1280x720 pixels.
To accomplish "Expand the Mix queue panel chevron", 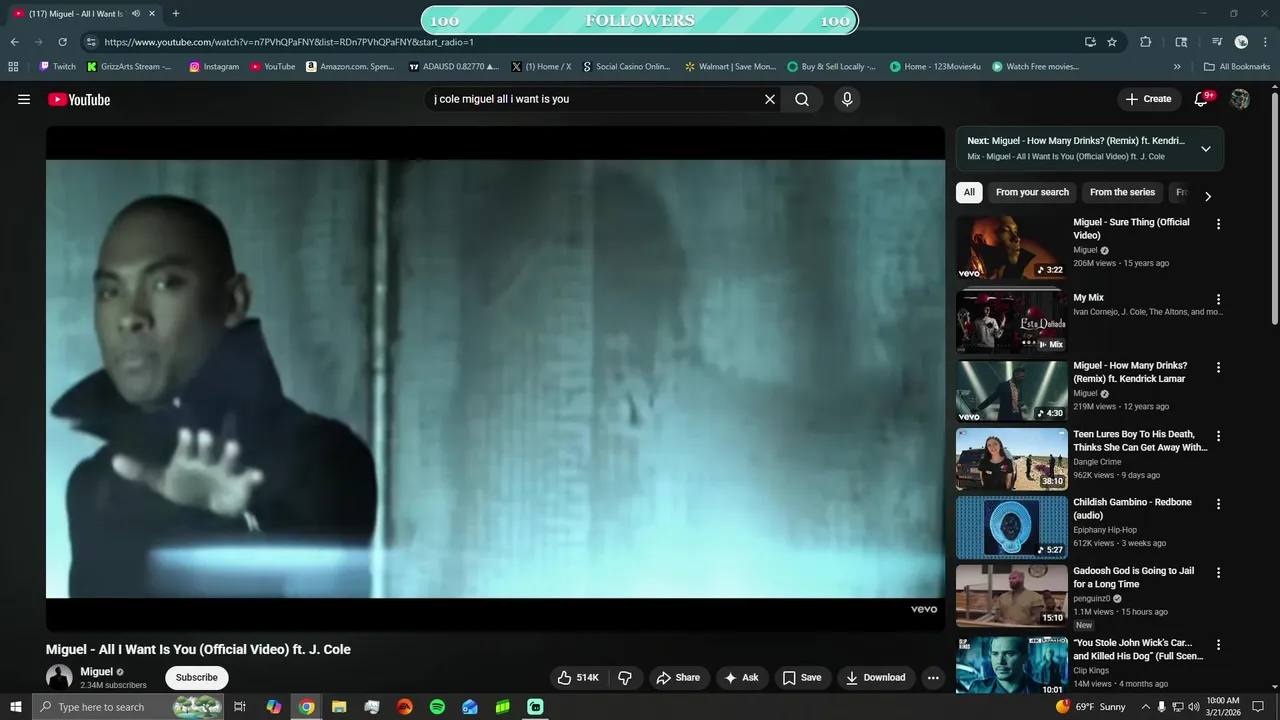I will pyautogui.click(x=1206, y=149).
